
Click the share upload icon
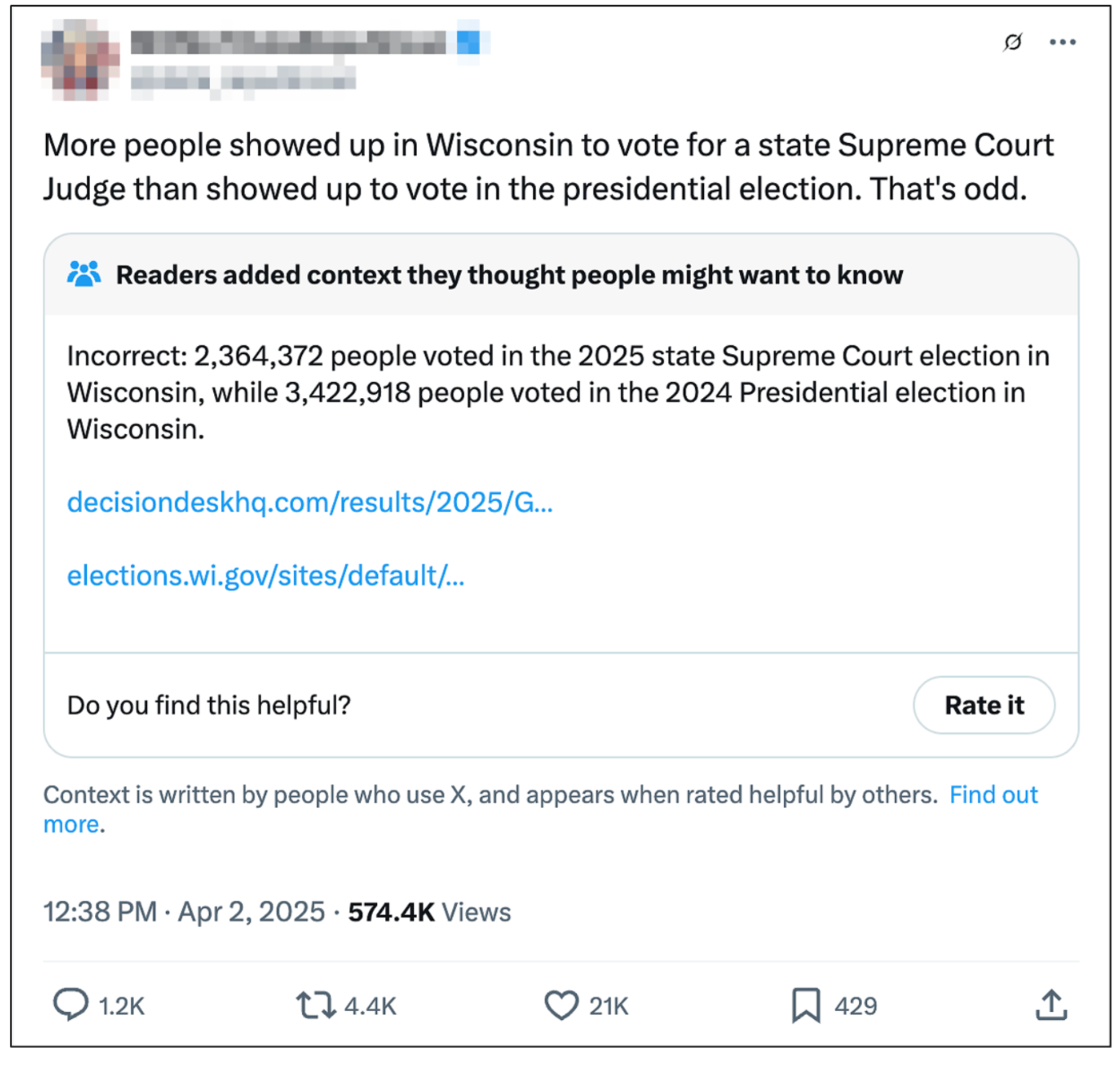(x=1051, y=1005)
